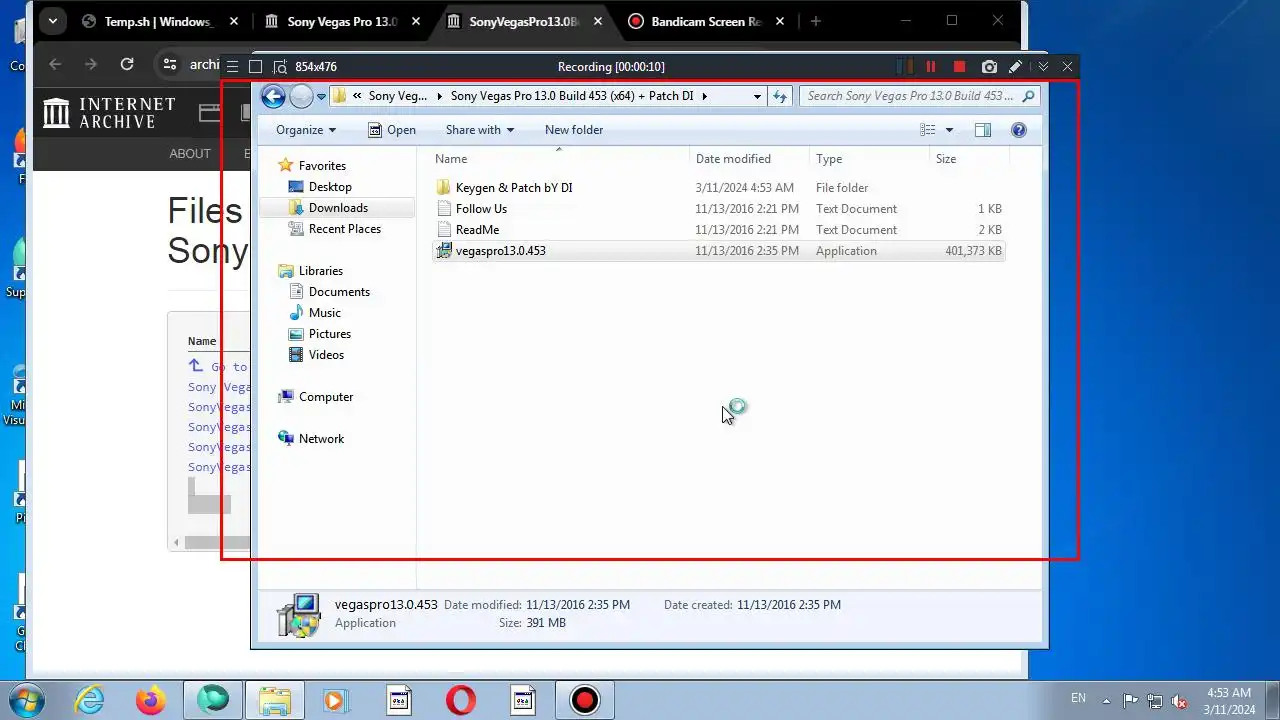This screenshot has width=1280, height=720.
Task: Stop recording with the red square button
Action: (959, 67)
